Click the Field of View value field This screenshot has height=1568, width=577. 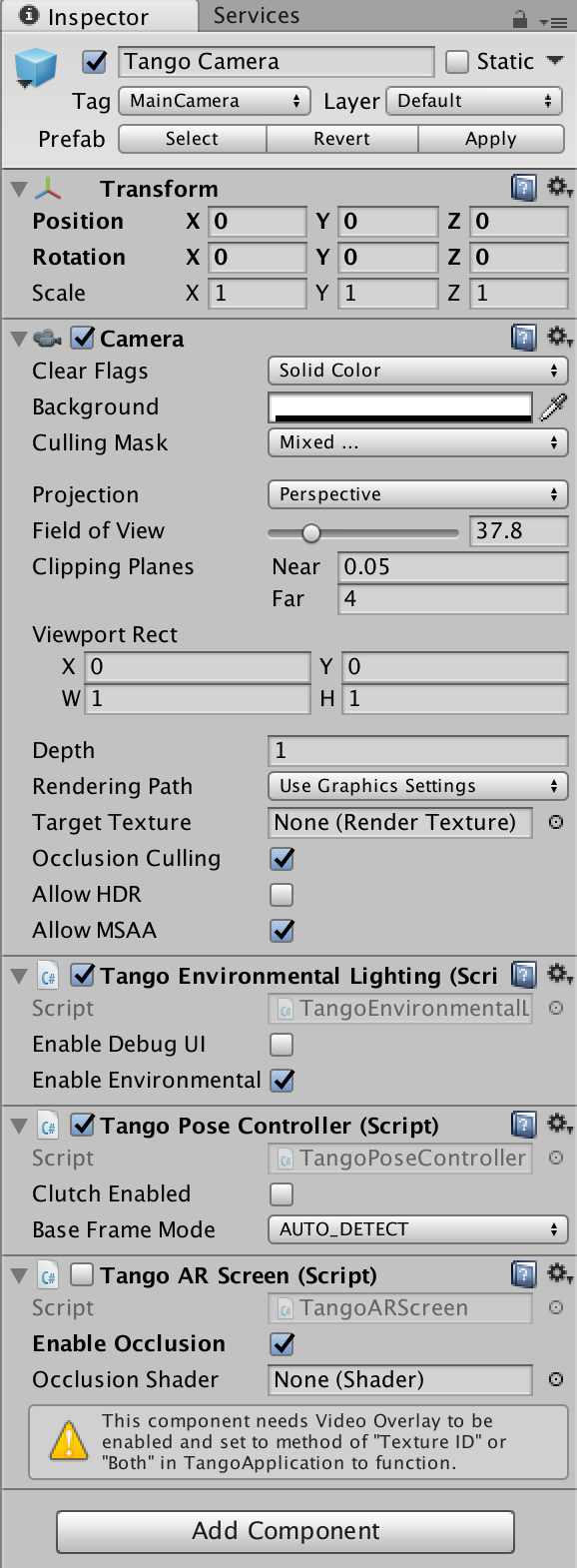pos(519,530)
